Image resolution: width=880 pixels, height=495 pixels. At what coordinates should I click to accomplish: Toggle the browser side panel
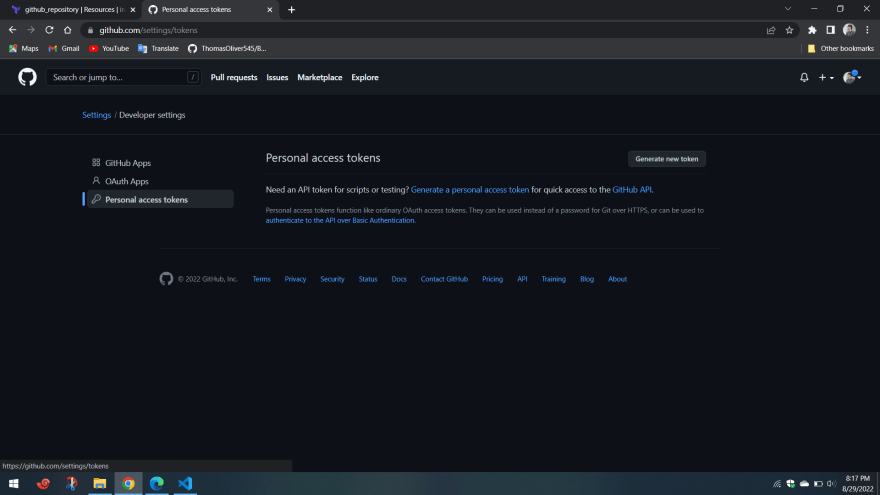coord(831,30)
